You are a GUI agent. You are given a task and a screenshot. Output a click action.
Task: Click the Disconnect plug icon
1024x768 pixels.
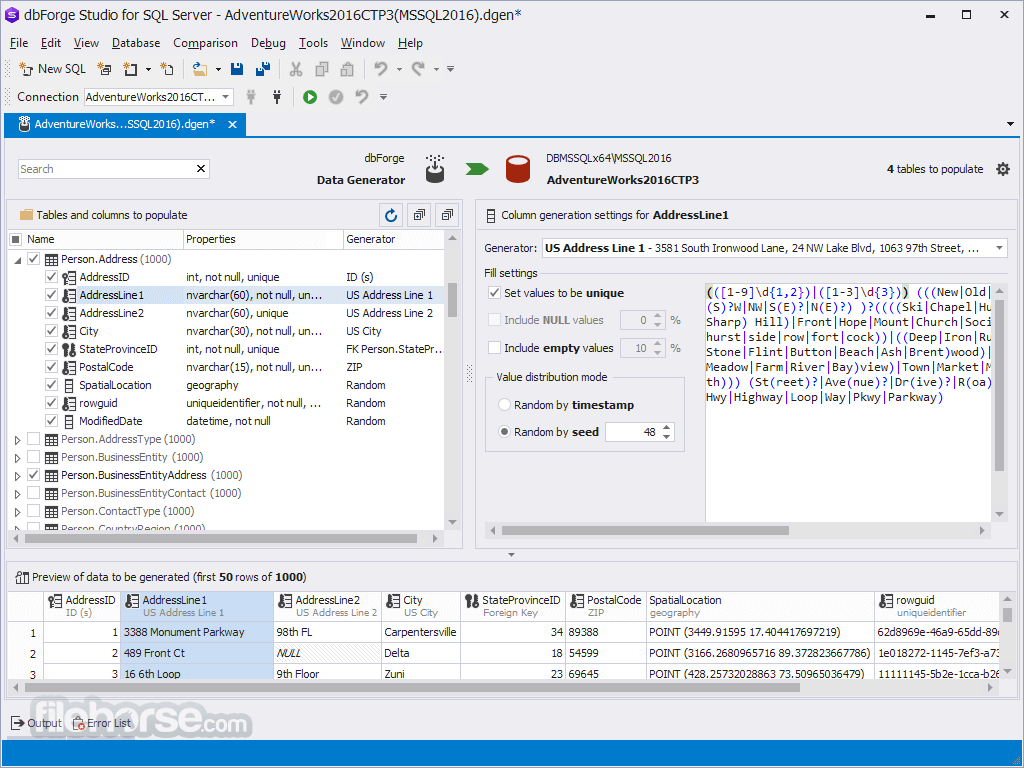pos(251,97)
